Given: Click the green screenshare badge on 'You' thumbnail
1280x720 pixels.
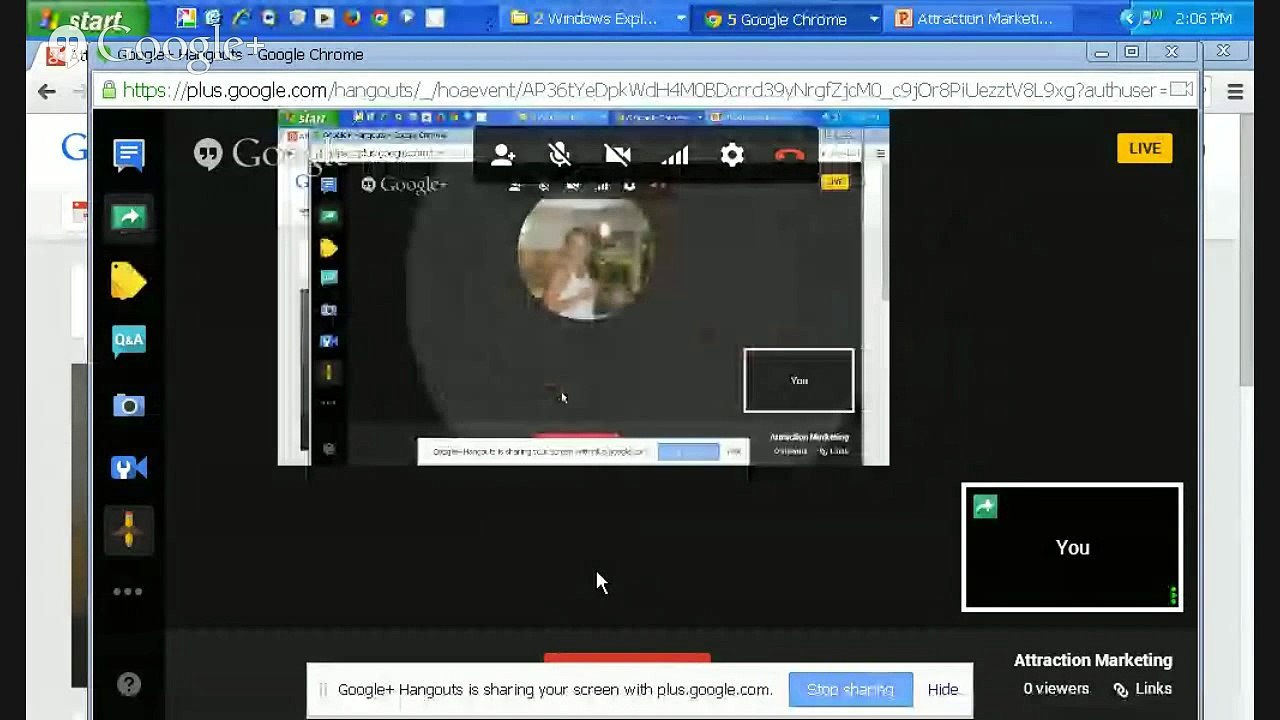Looking at the screenshot, I should tap(985, 507).
